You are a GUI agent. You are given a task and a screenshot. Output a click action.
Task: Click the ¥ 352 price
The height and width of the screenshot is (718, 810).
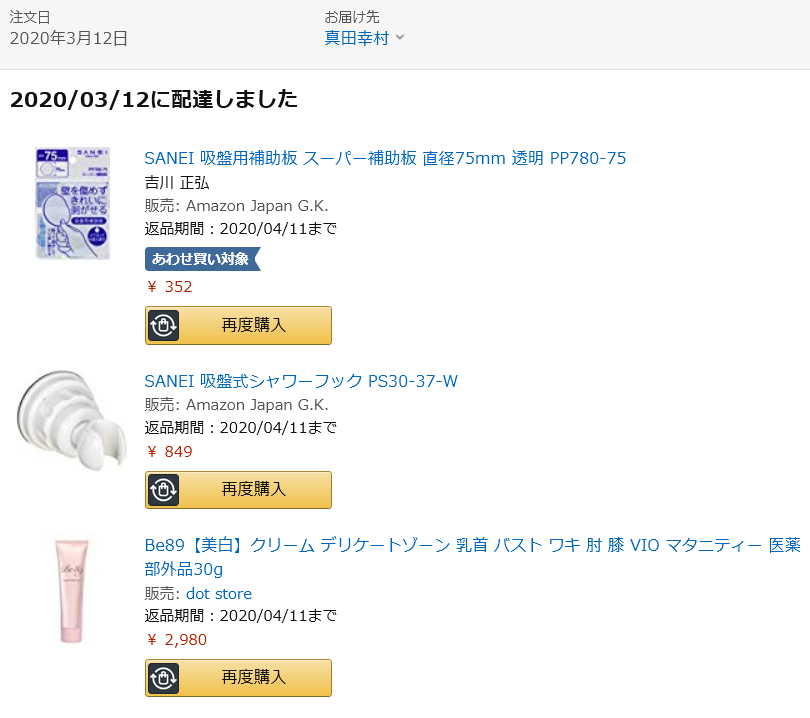pos(169,287)
